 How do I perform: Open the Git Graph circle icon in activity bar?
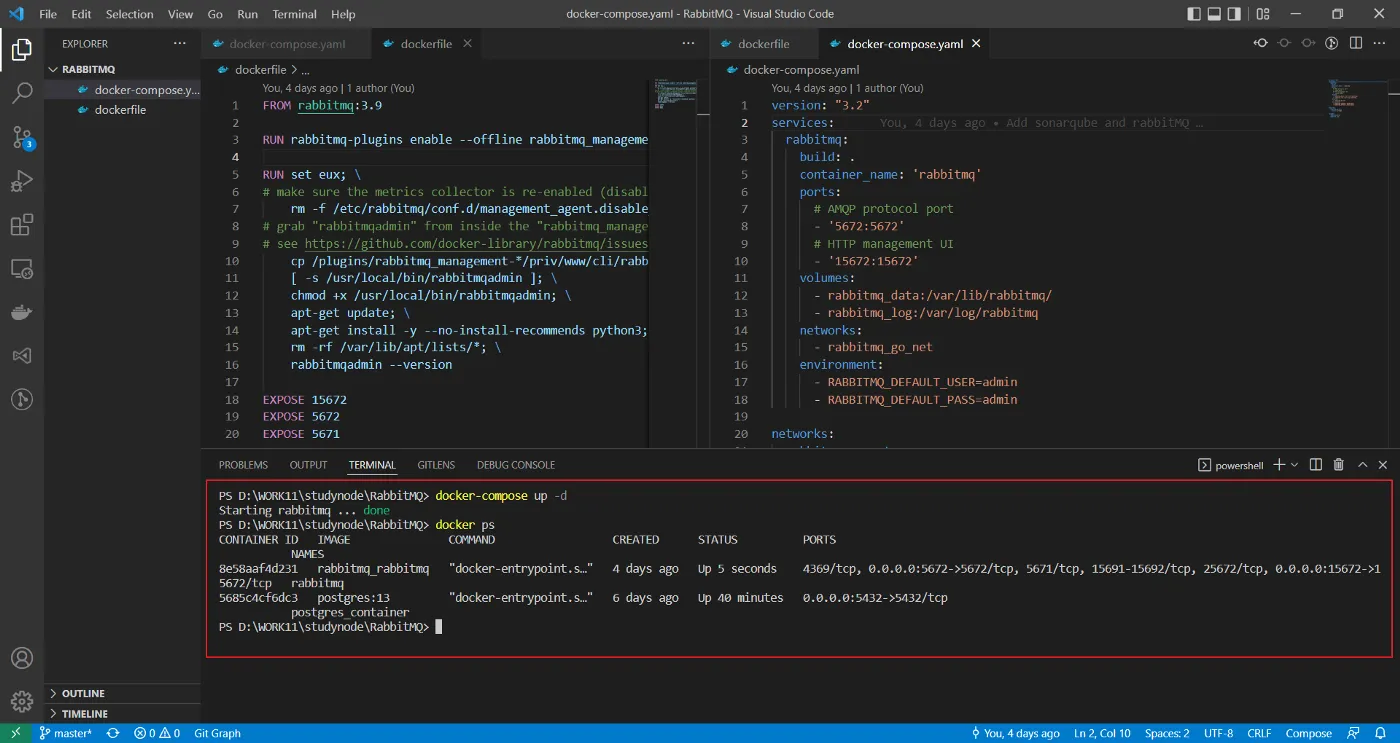21,400
